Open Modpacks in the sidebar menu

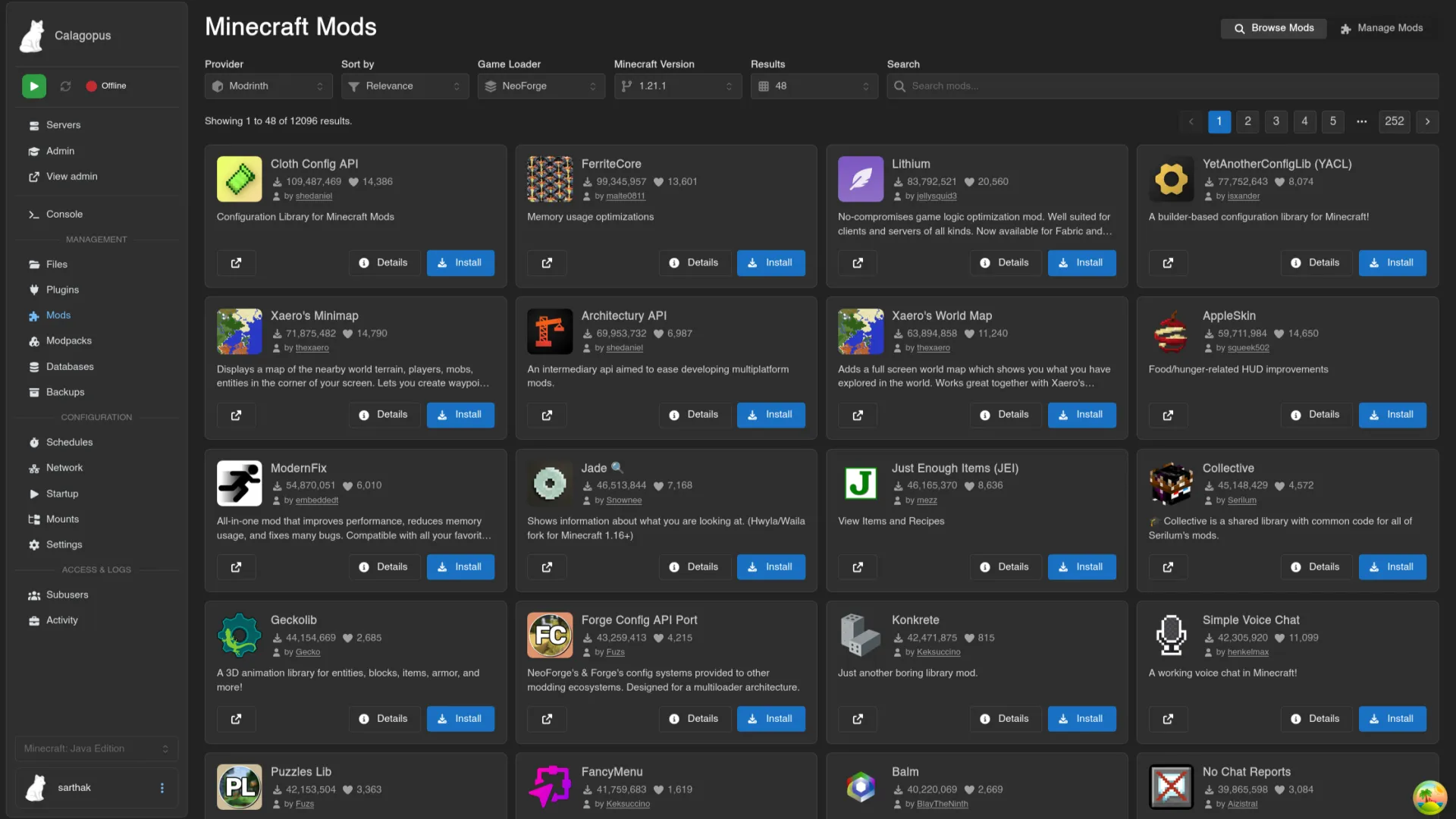pos(68,341)
